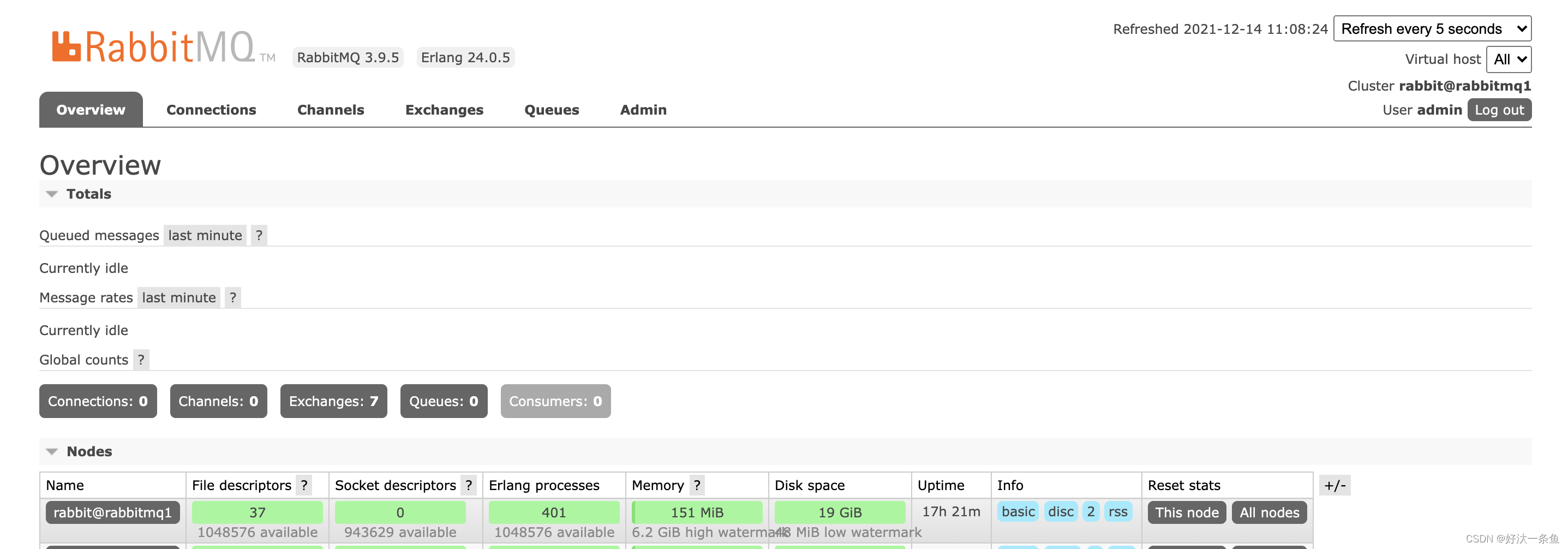Screen dimensions: 1568x549
Task: Open node rabbit@rabbitmq1 details
Action: coord(112,512)
